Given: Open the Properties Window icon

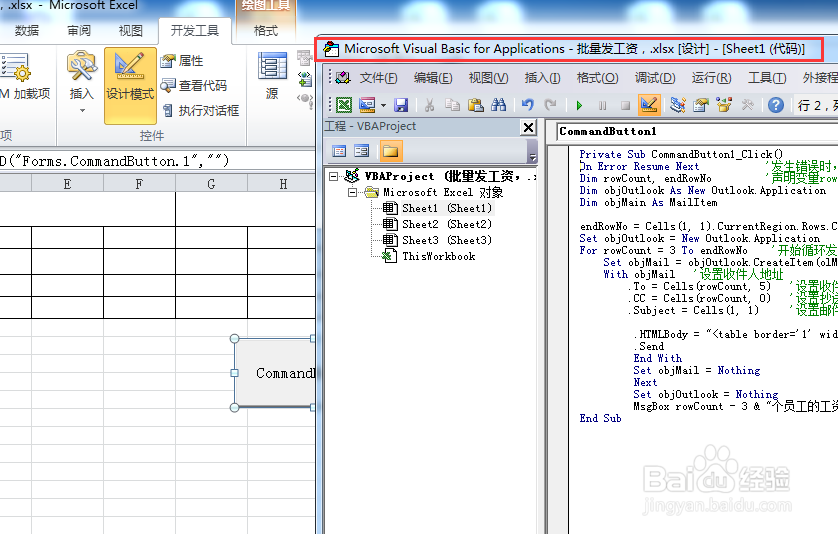Looking at the screenshot, I should pyautogui.click(x=701, y=105).
